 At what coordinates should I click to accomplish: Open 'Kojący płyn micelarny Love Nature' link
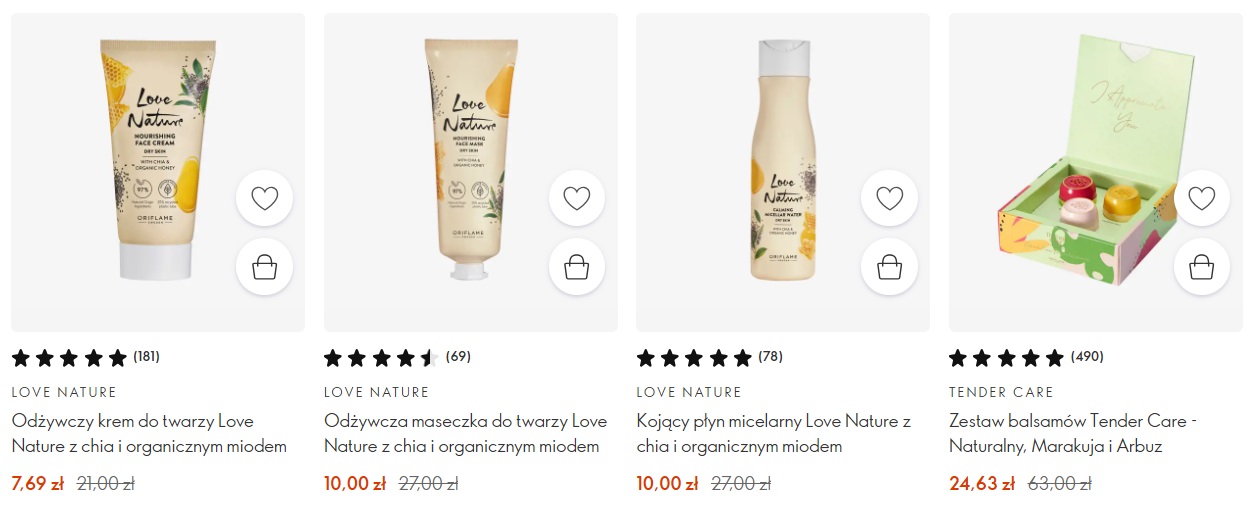774,434
